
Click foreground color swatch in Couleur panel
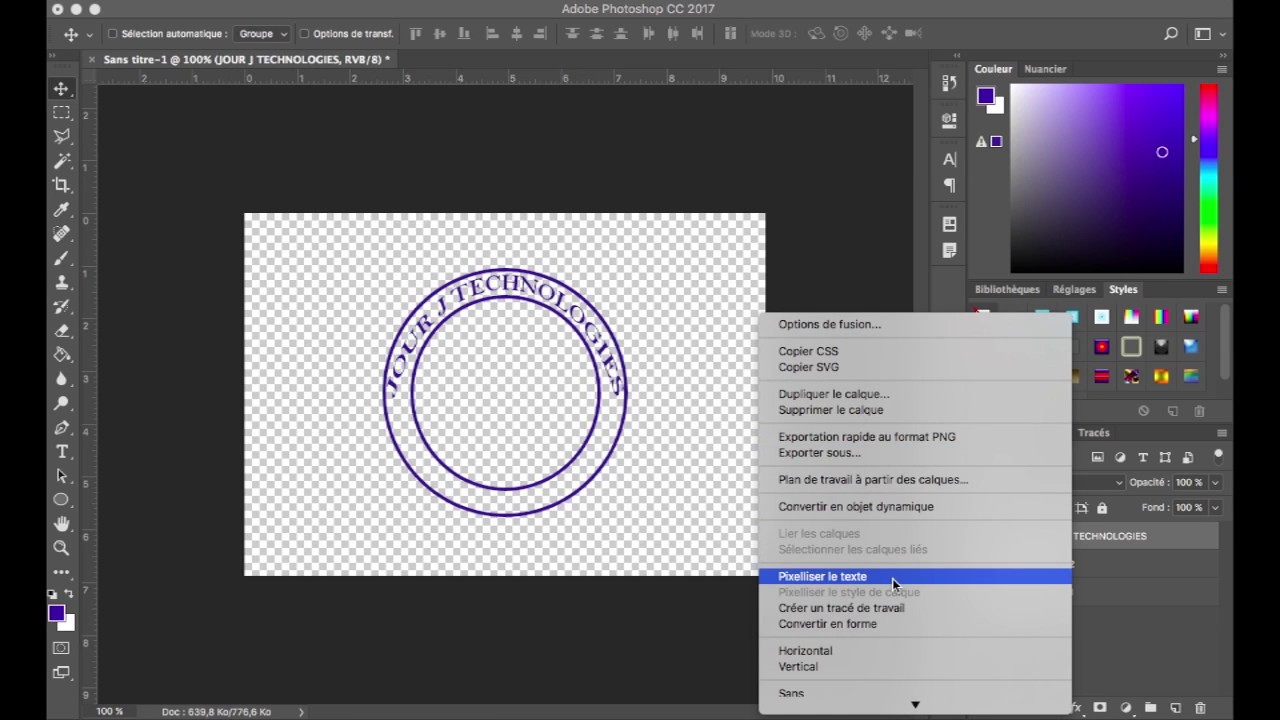[986, 96]
